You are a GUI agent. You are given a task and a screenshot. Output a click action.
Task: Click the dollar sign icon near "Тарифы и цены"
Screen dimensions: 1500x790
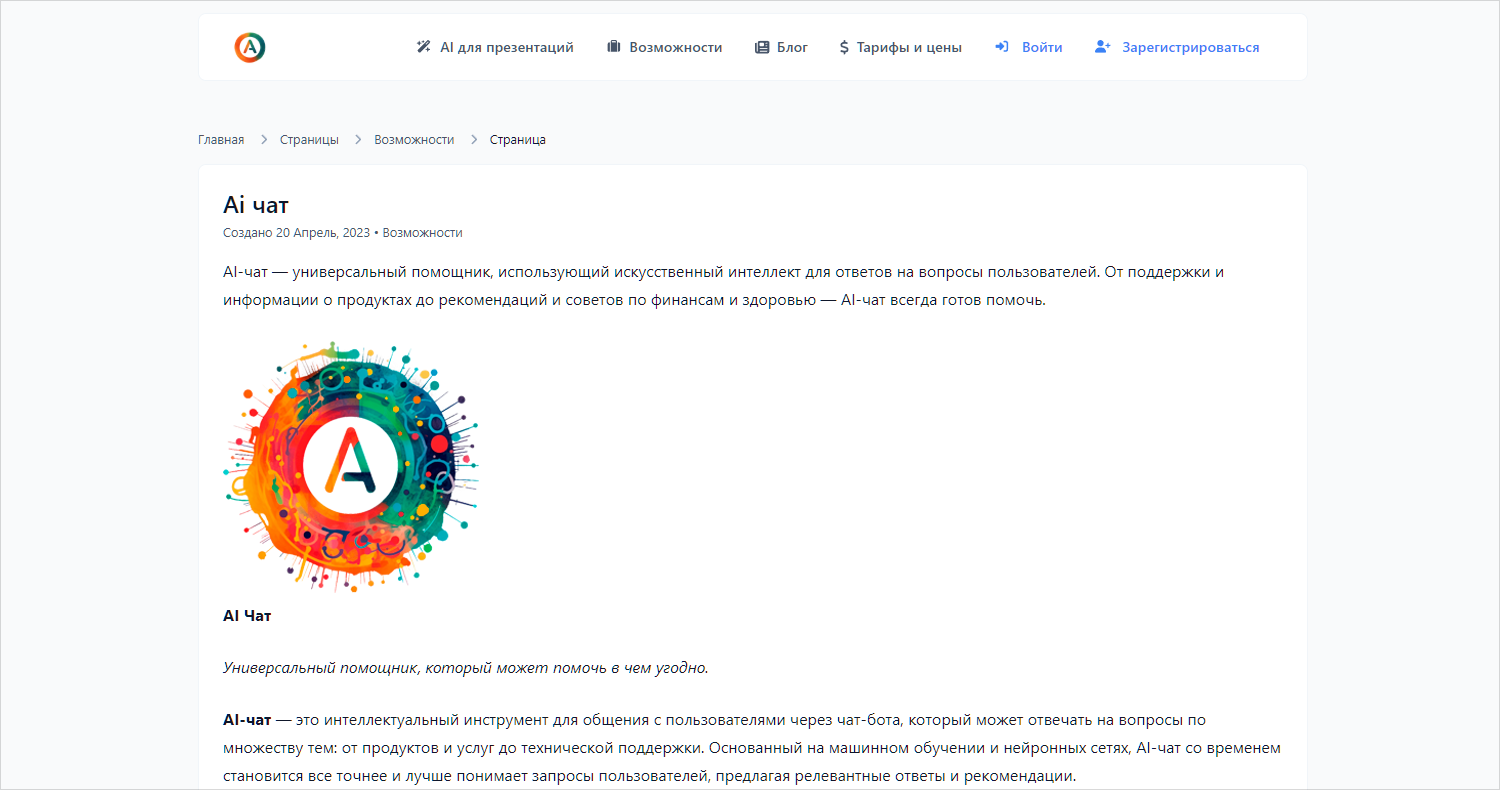[843, 46]
